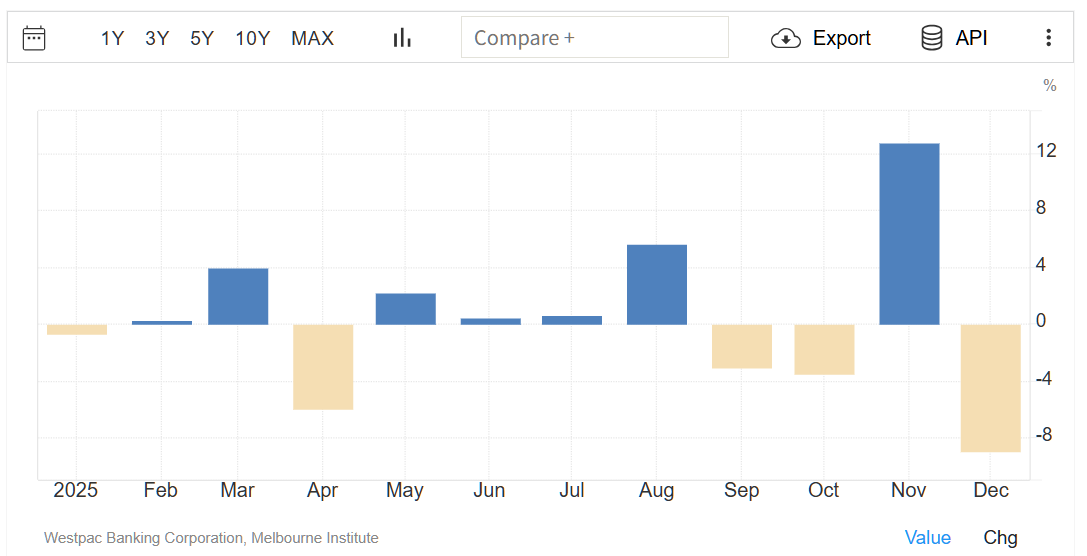This screenshot has width=1087, height=556.
Task: Click the Compare + input field
Action: 594,38
